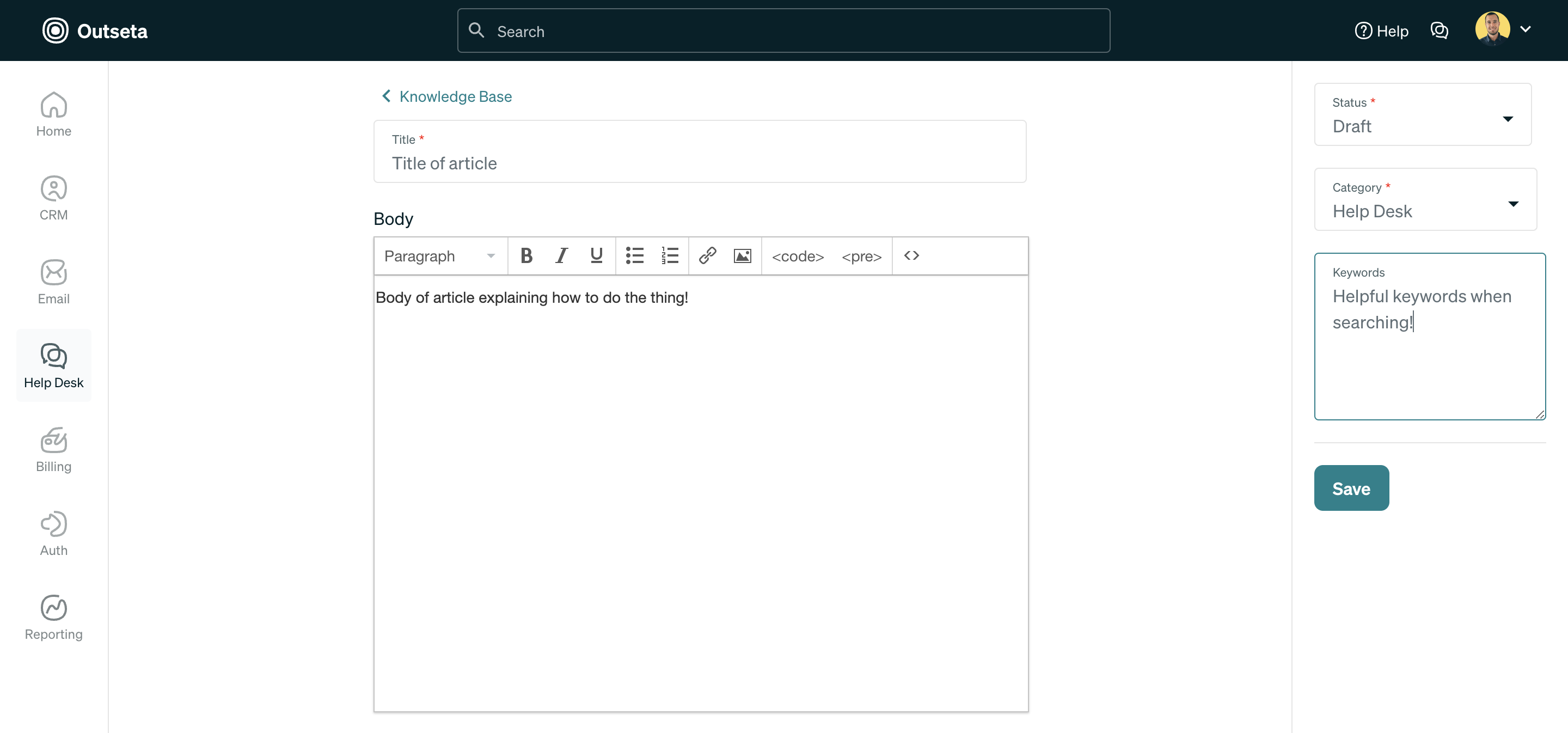Go back to the Knowledge Base
Image resolution: width=1568 pixels, height=733 pixels.
click(x=455, y=96)
